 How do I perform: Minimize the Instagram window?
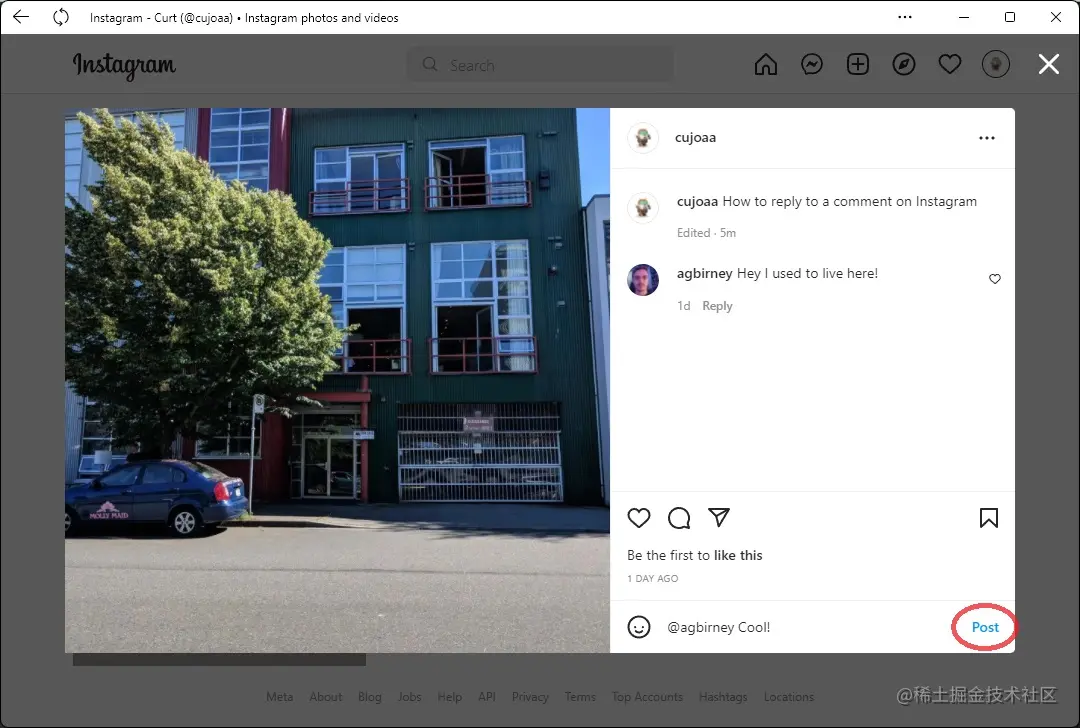[964, 17]
